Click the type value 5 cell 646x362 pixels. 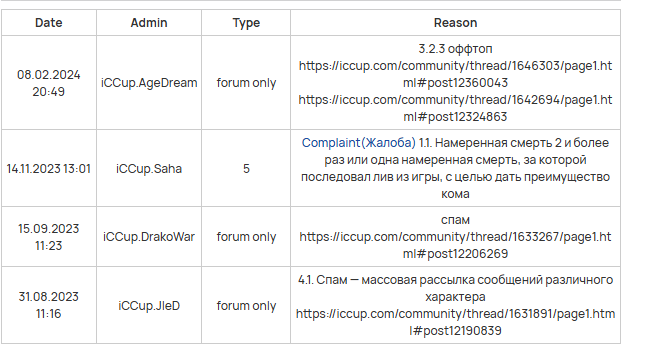[246, 168]
